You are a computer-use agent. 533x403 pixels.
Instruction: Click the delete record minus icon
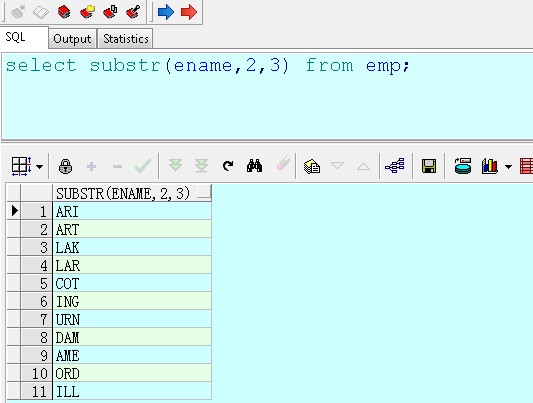click(x=118, y=167)
